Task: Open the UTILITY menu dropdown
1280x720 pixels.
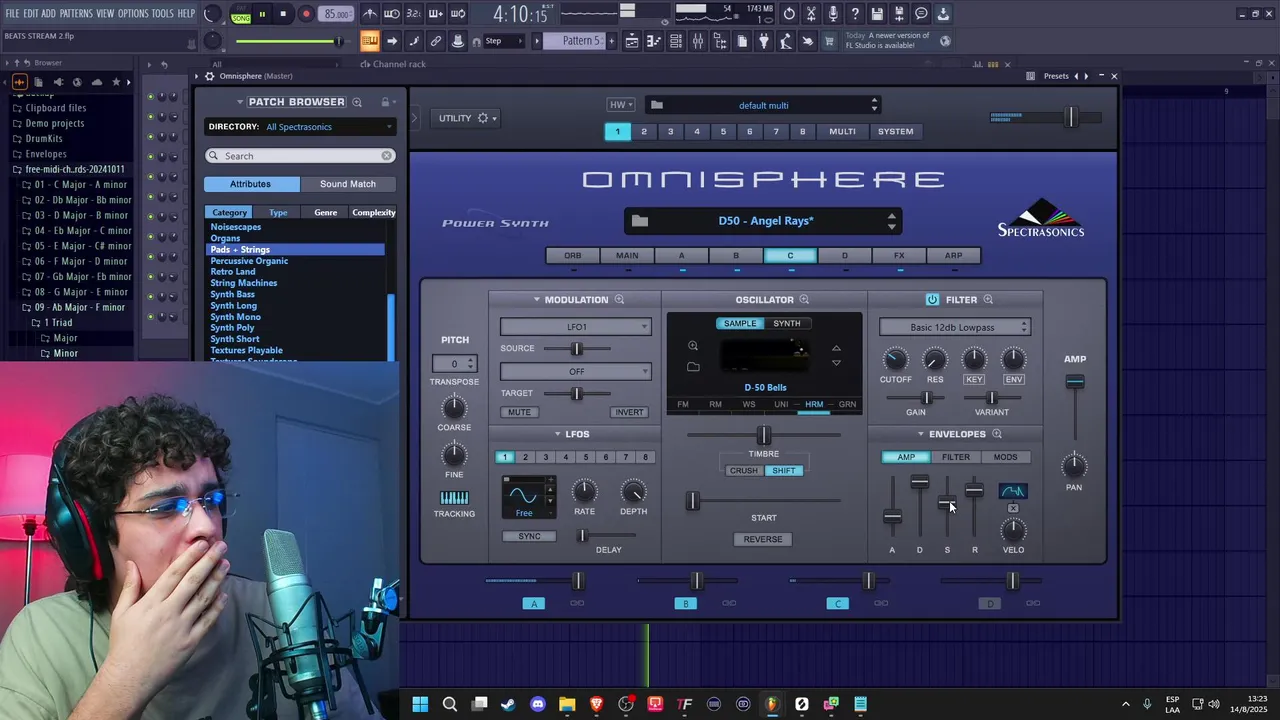Action: [x=467, y=118]
